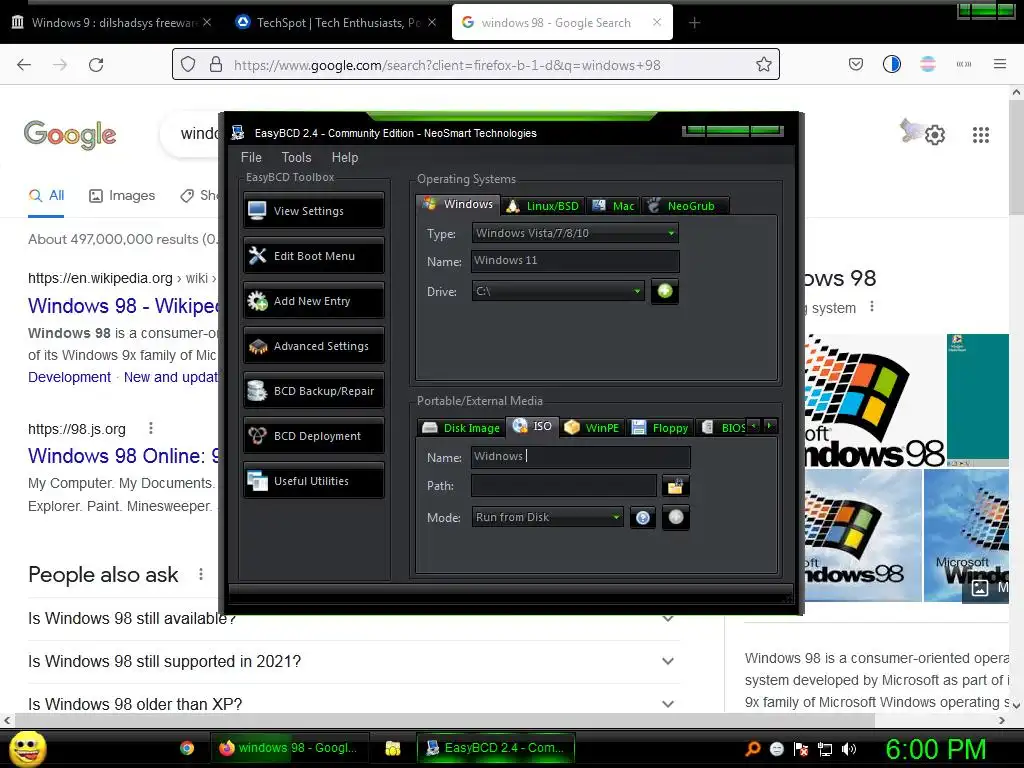1024x768 pixels.
Task: Open the Pocket save icon in Firefox
Action: click(856, 64)
